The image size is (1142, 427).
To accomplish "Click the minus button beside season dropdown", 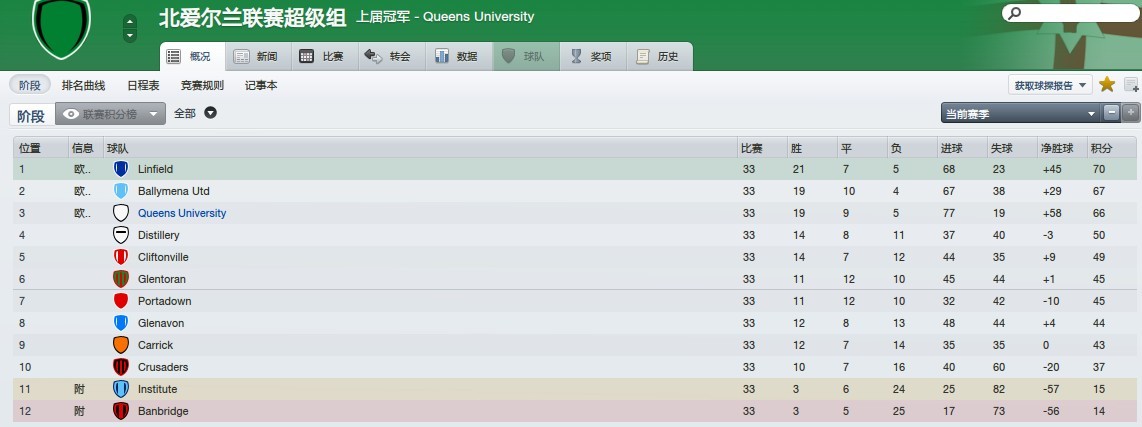I will 1112,113.
